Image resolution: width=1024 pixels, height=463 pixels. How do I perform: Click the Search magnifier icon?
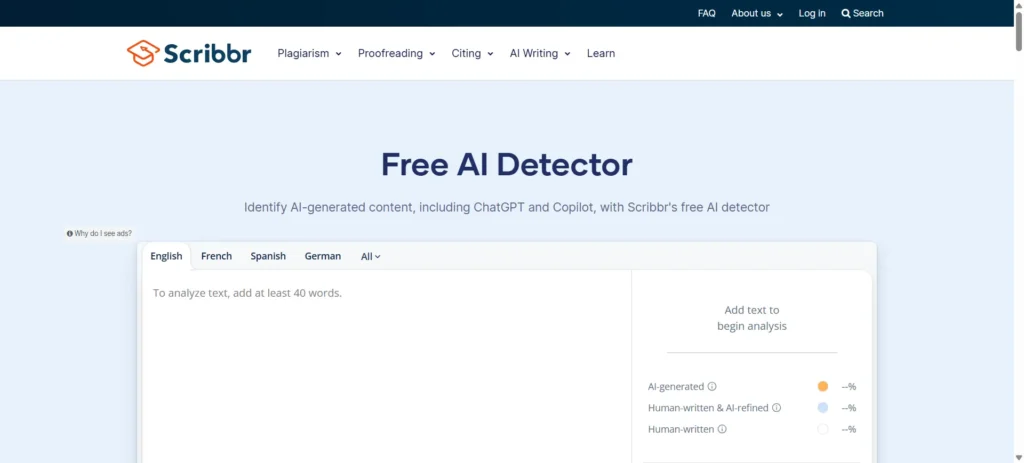846,13
